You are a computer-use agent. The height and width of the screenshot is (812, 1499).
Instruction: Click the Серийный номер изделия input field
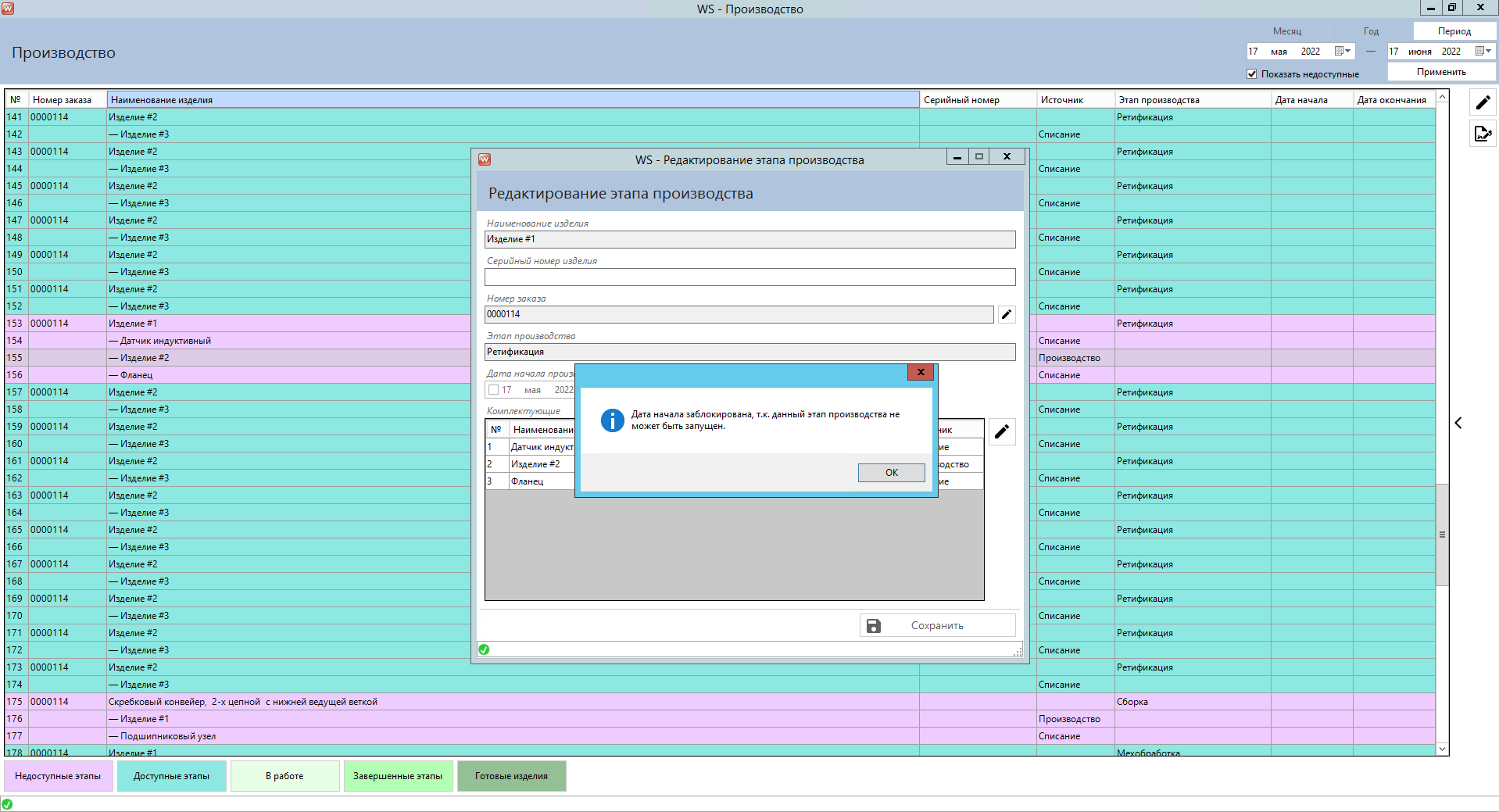749,277
